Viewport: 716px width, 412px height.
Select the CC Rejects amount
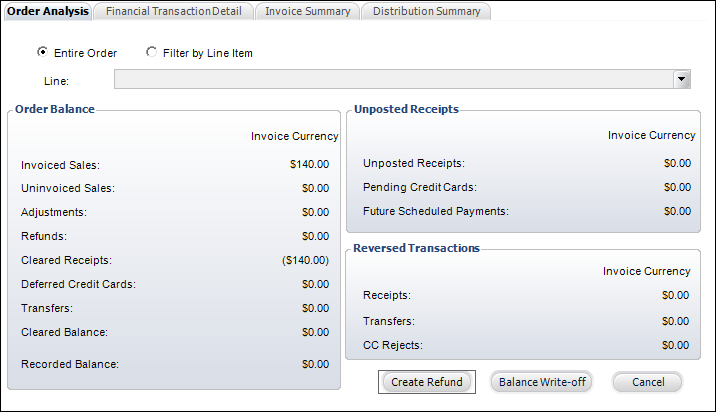tap(675, 345)
